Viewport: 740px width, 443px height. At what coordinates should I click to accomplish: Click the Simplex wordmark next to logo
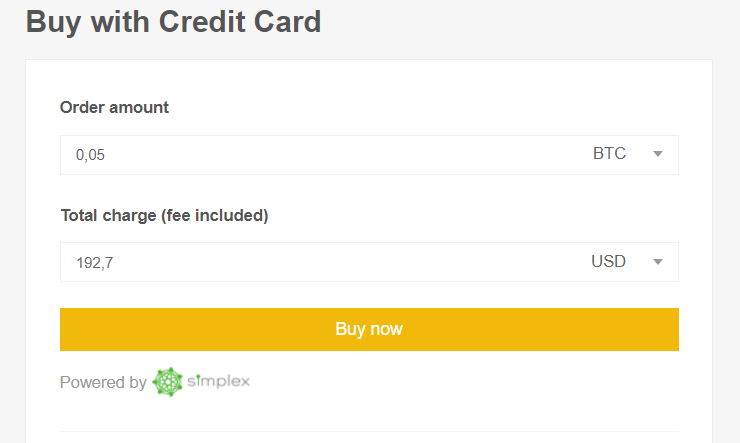(218, 381)
